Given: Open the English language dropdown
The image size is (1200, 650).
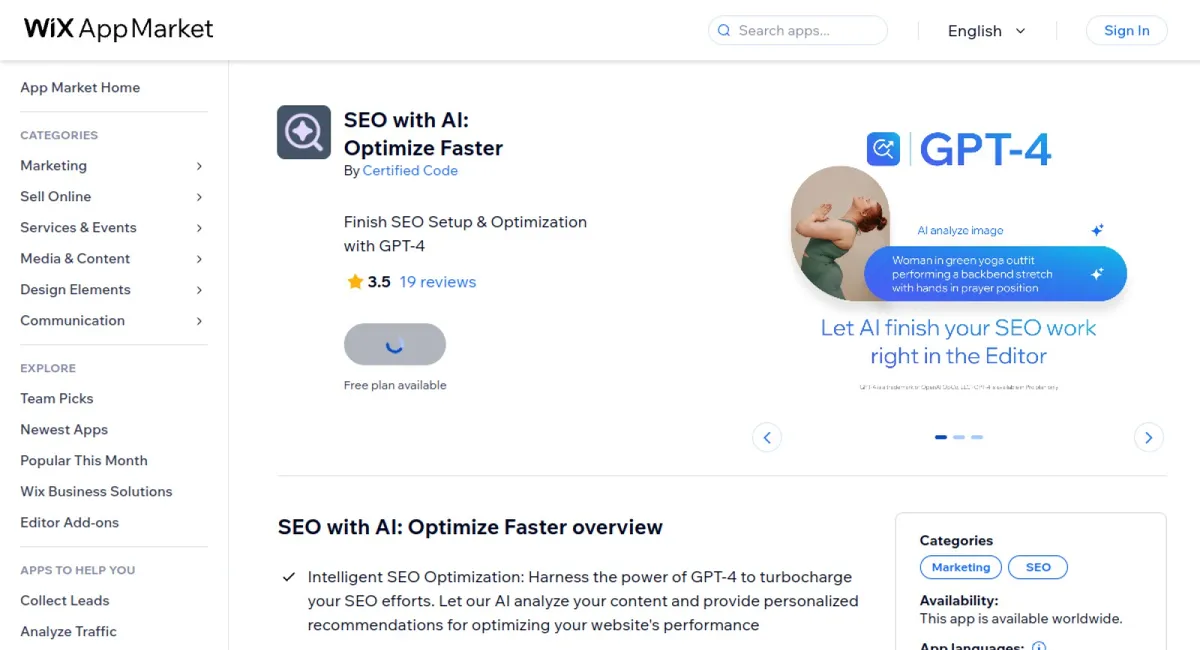Looking at the screenshot, I should point(987,31).
